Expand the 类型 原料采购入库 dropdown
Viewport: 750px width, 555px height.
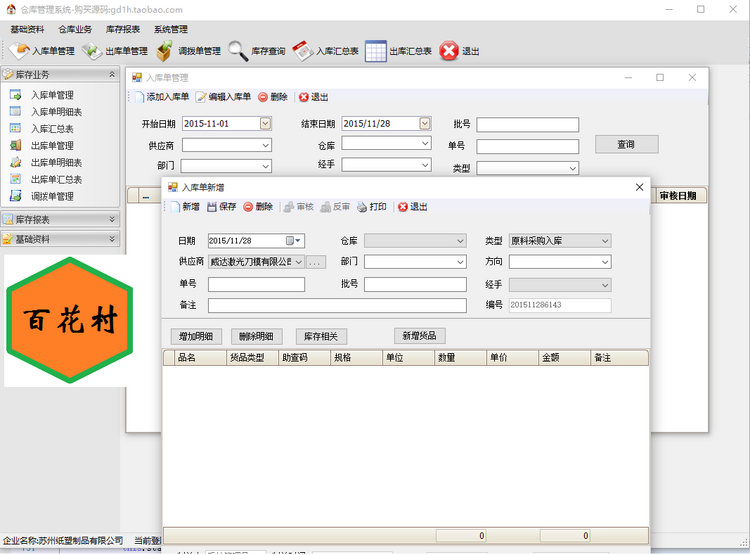tap(604, 241)
